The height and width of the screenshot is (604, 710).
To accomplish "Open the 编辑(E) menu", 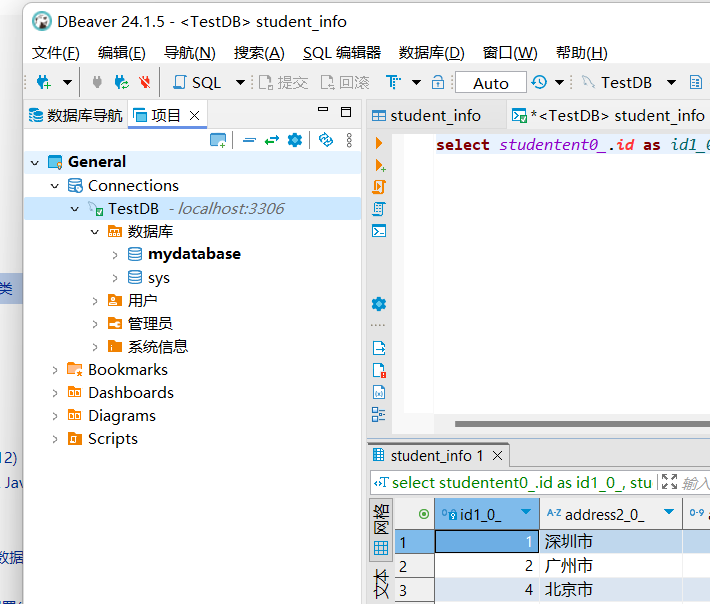I will click(122, 53).
